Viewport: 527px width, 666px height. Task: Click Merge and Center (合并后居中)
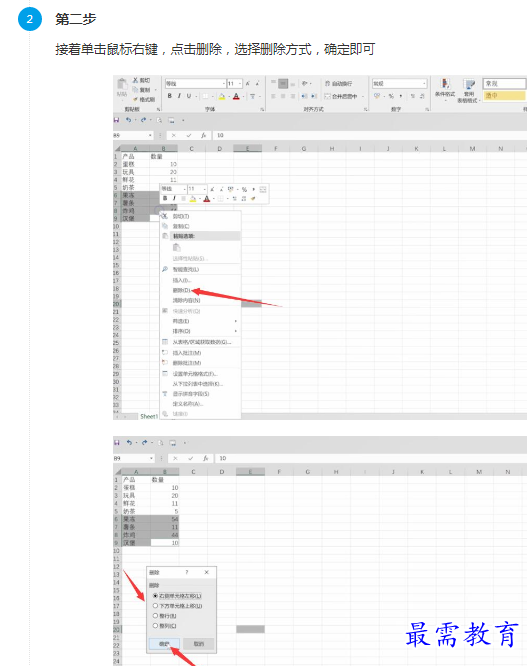341,96
